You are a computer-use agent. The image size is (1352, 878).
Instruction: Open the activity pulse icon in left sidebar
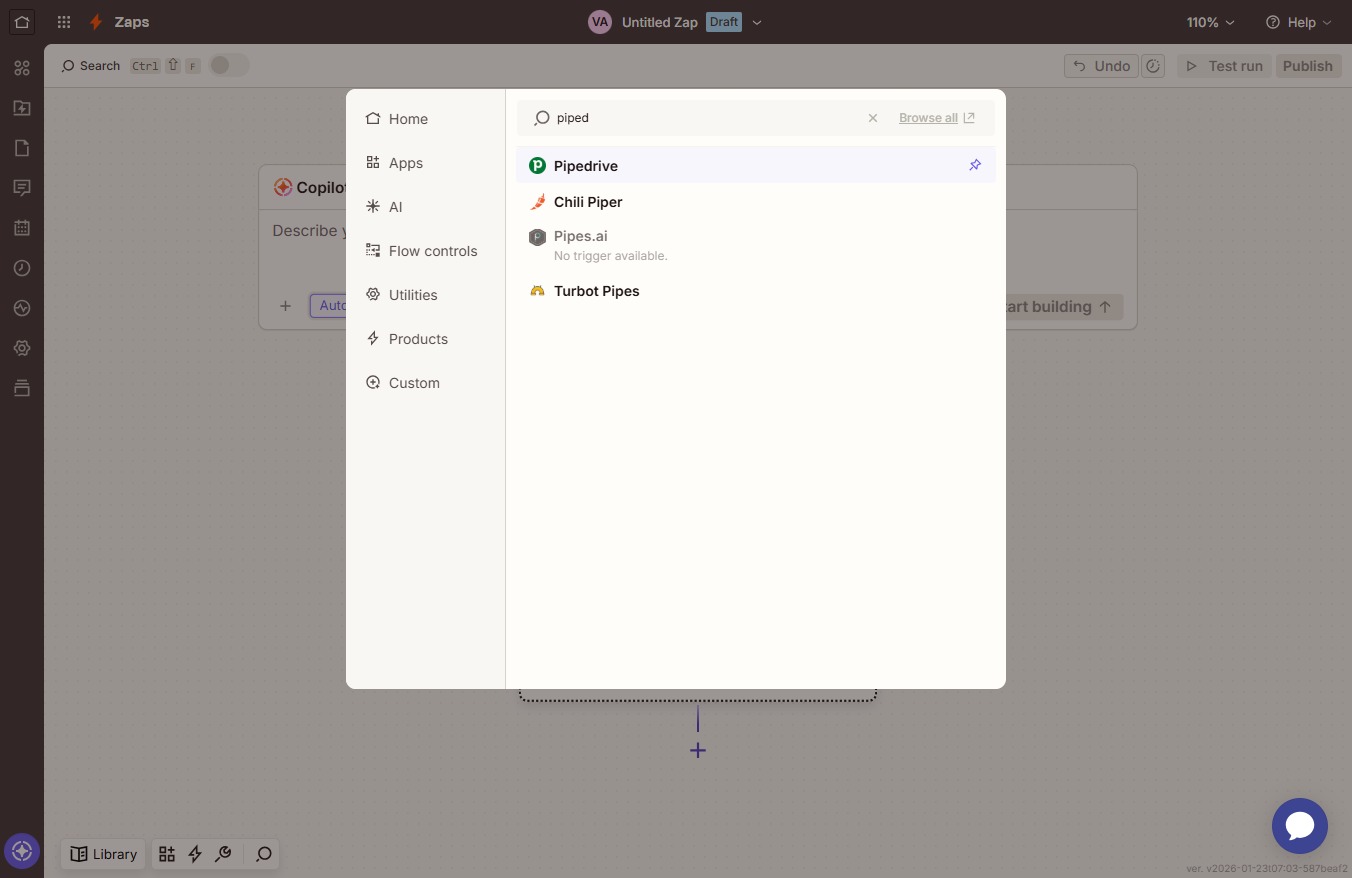click(x=22, y=308)
